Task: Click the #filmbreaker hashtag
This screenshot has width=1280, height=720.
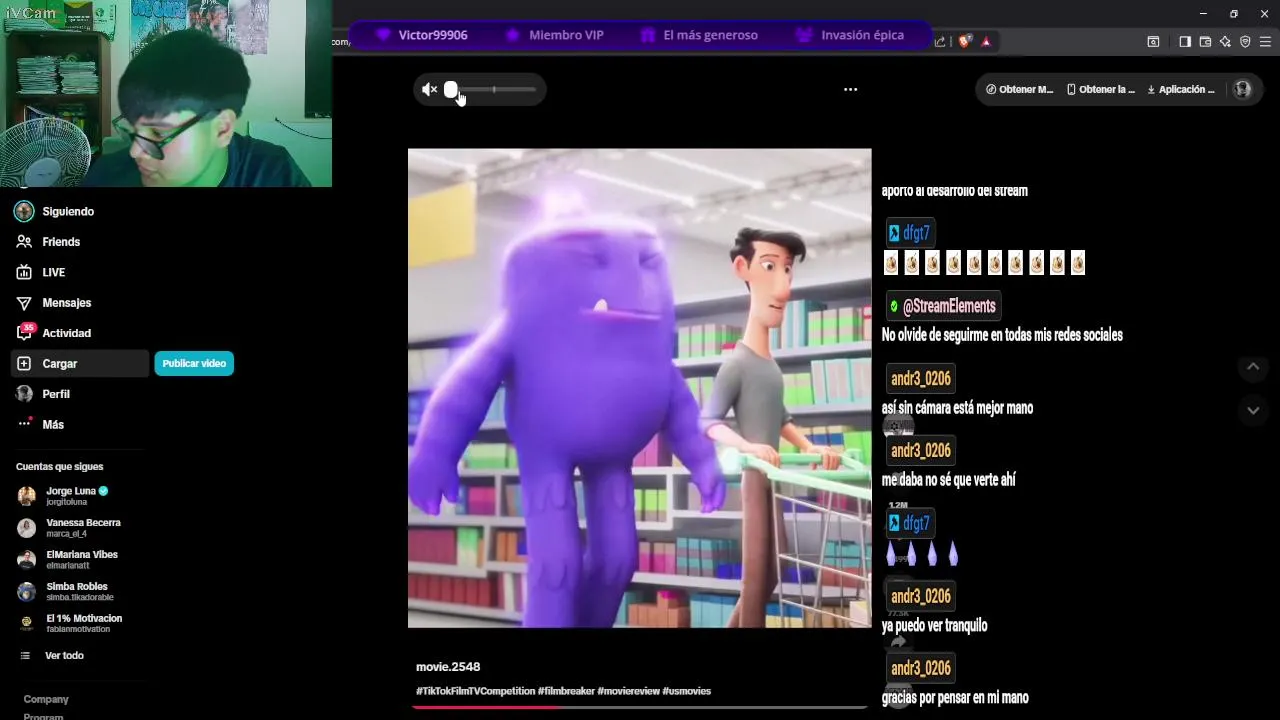Action: (566, 691)
